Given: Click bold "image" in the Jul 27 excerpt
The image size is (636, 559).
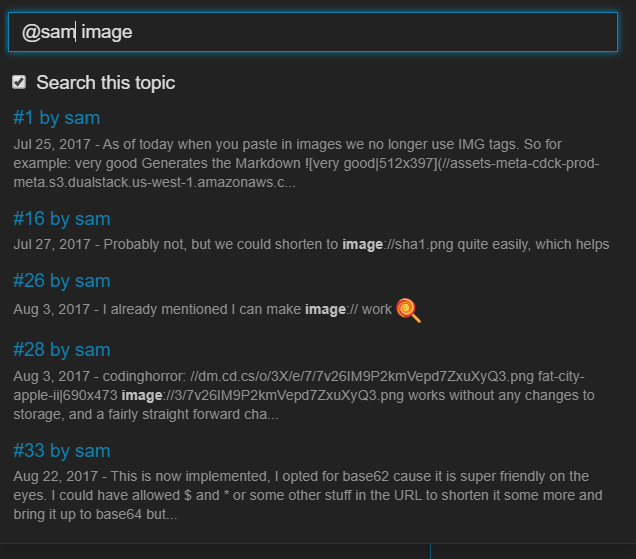Looking at the screenshot, I should (x=362, y=245).
